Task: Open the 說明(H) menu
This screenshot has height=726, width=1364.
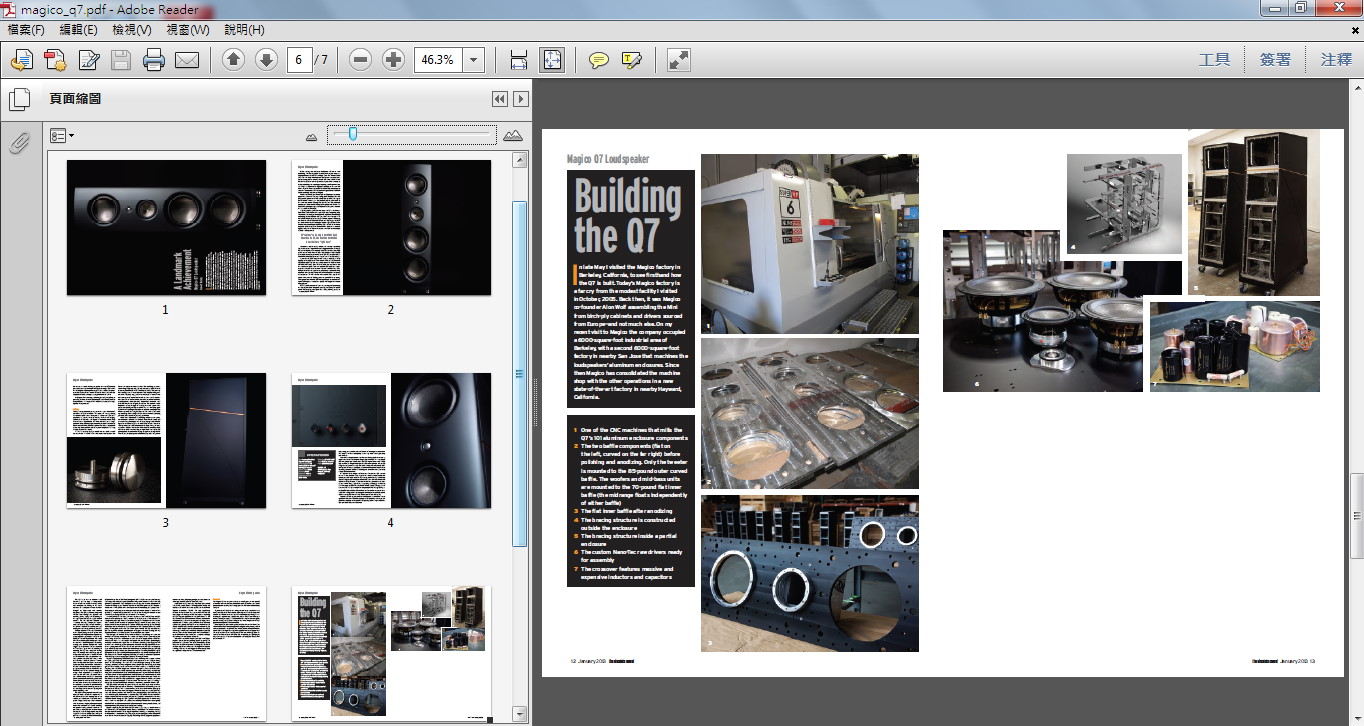Action: pyautogui.click(x=243, y=30)
